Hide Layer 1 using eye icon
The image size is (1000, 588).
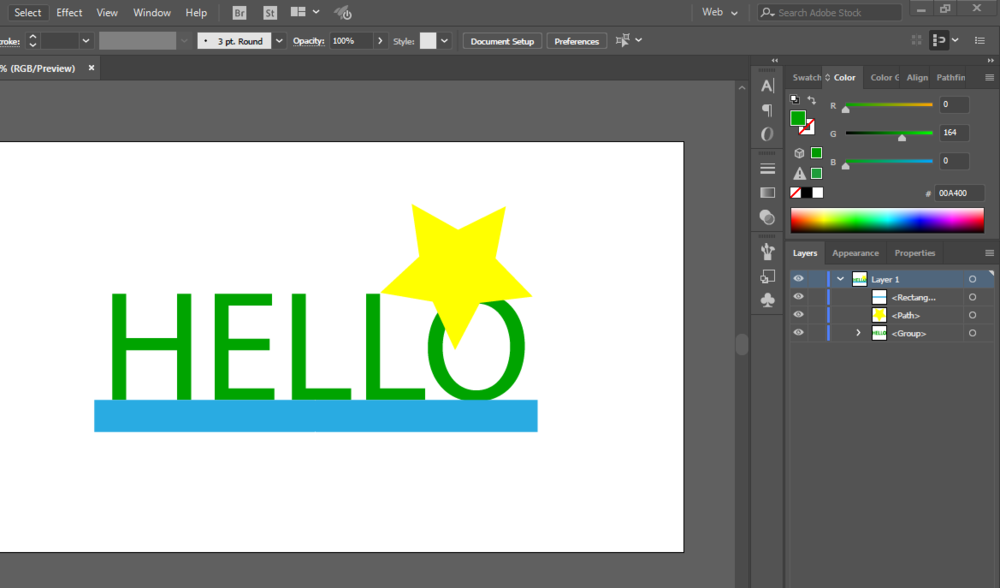pyautogui.click(x=798, y=280)
